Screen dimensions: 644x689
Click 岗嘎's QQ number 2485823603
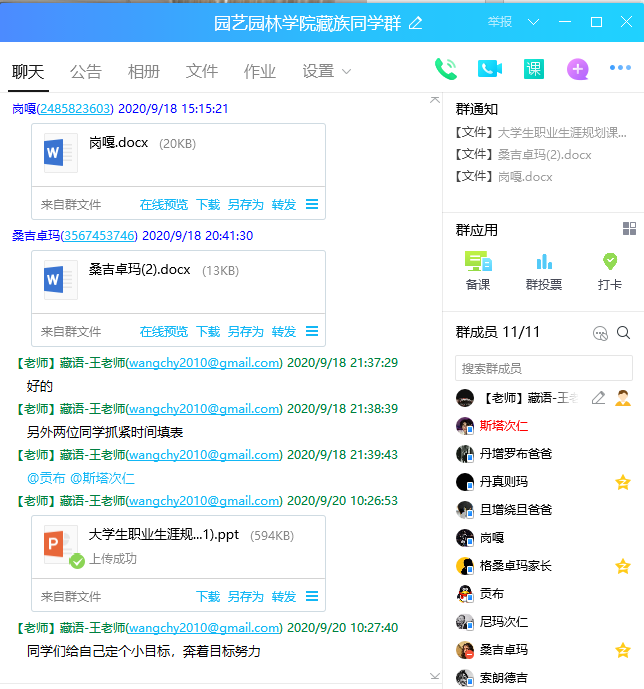pos(76,109)
